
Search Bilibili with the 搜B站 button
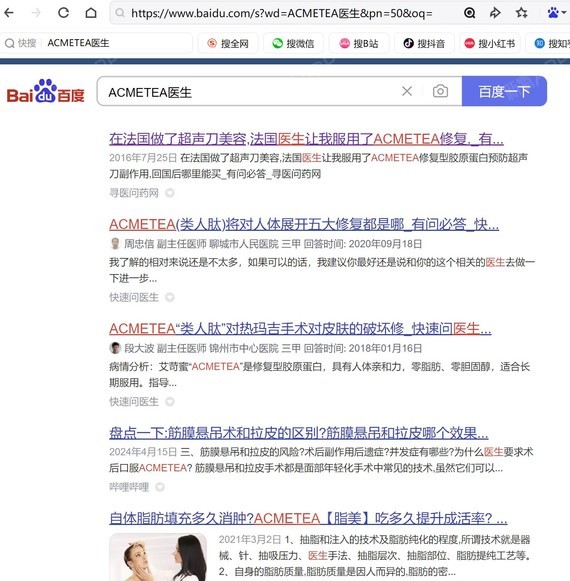pos(359,43)
